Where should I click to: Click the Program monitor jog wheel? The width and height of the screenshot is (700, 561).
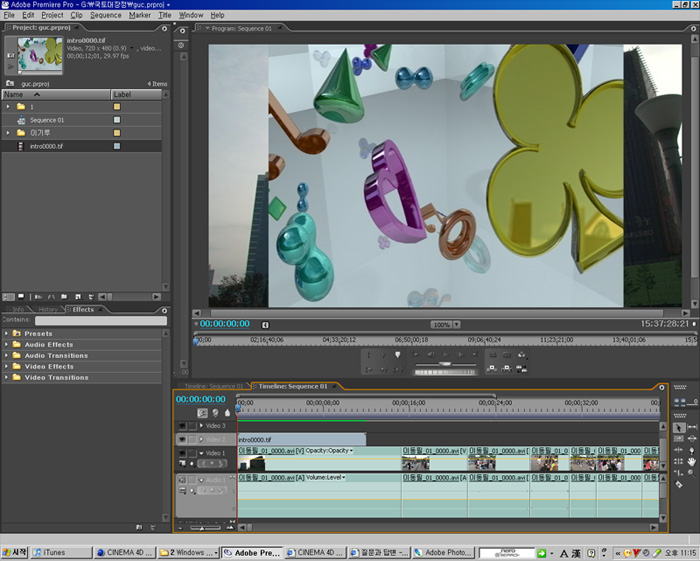coord(445,372)
